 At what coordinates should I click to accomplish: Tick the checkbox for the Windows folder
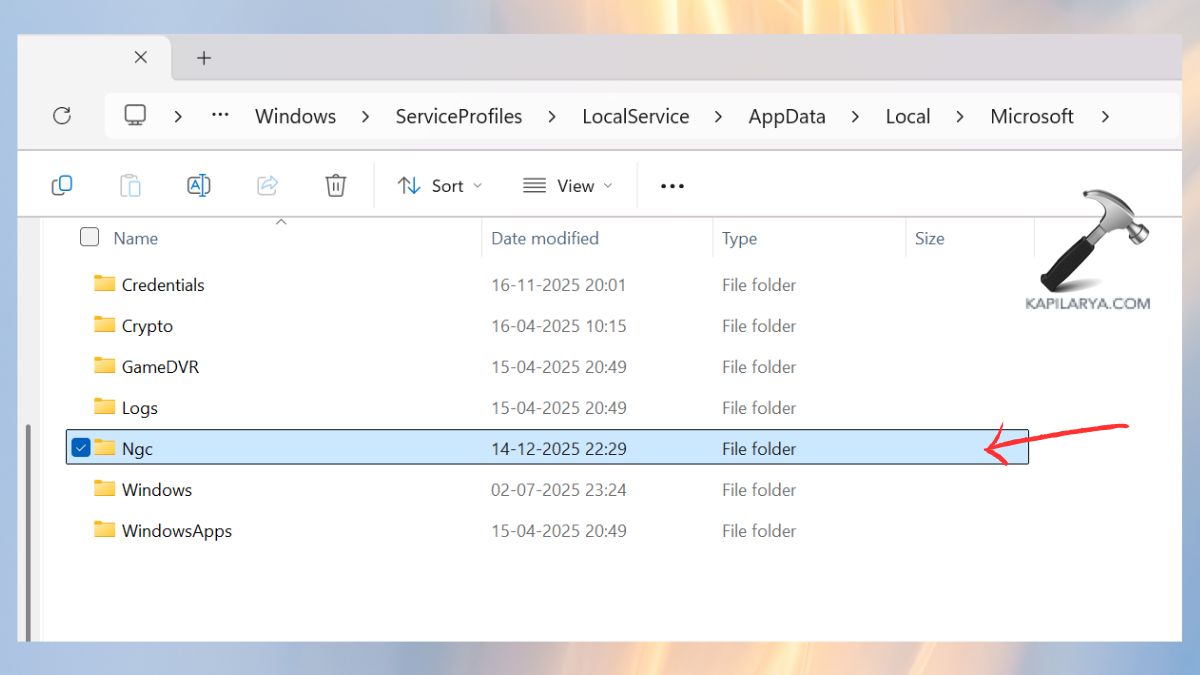coord(89,489)
